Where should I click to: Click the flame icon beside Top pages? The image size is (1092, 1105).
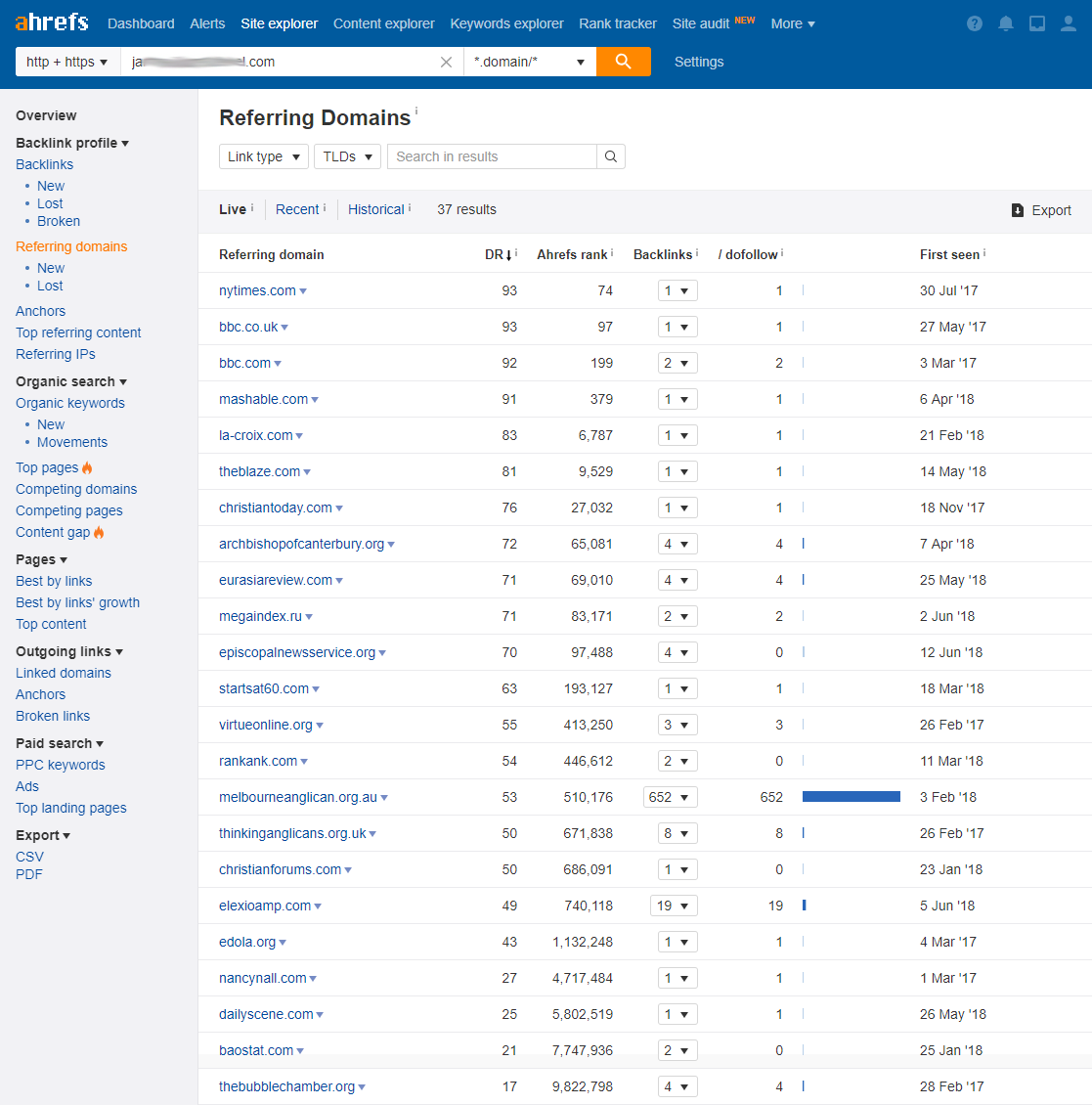87,467
